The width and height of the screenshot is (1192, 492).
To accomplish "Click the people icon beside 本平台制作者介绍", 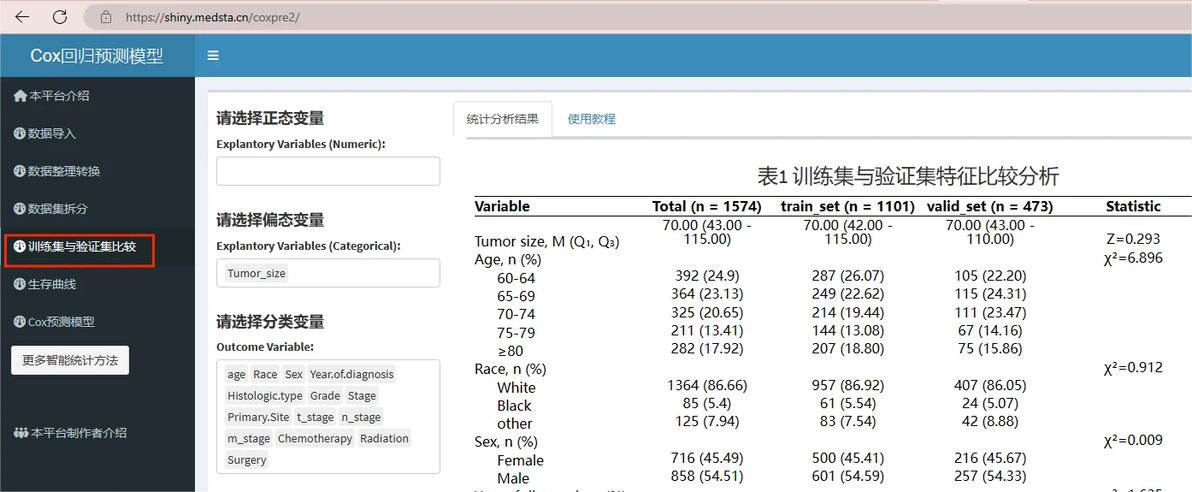I will tap(21, 433).
